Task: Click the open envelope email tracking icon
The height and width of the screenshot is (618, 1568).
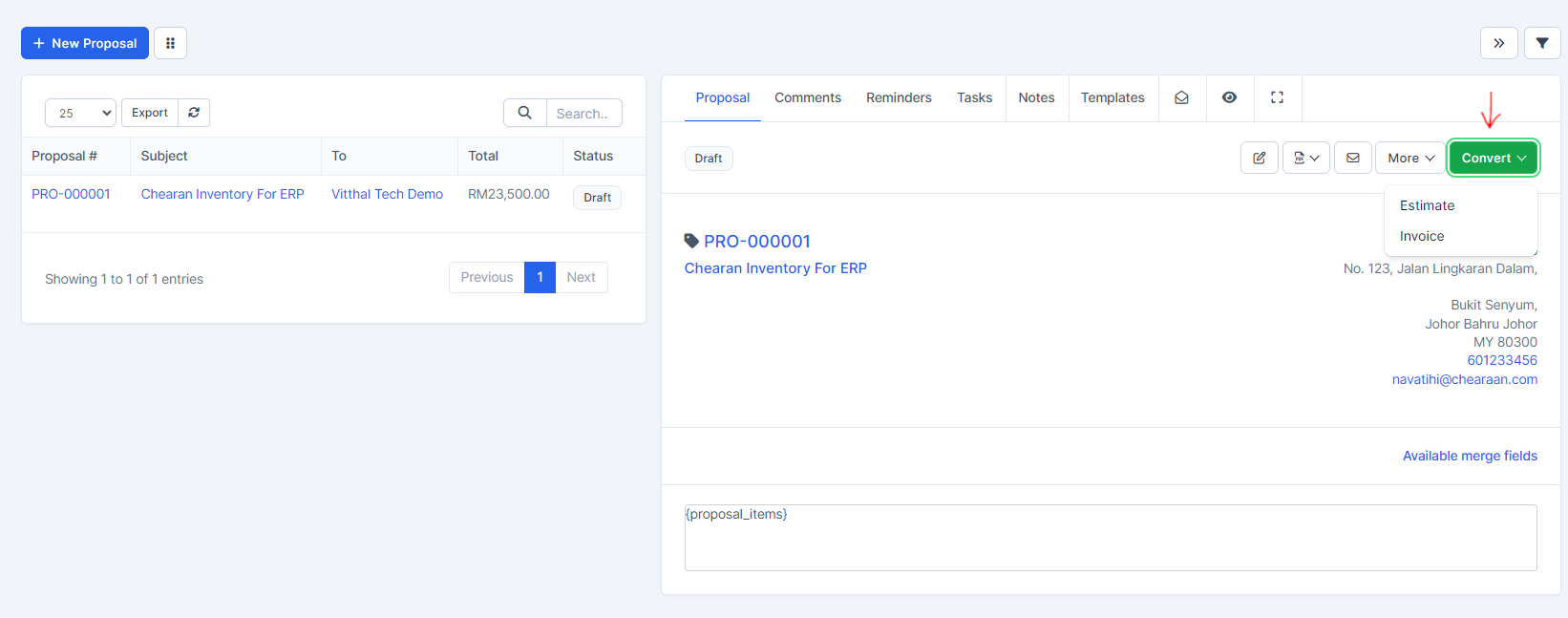Action: [1181, 97]
